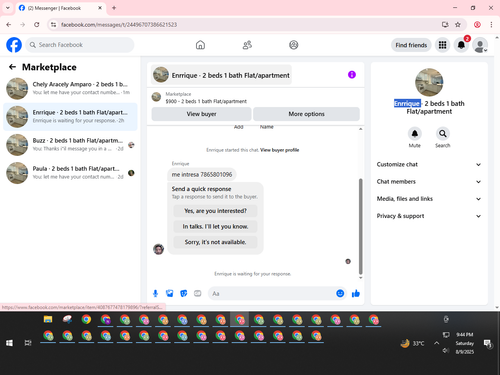500x375 pixels.
Task: Expand Media, files and links section
Action: point(429,199)
